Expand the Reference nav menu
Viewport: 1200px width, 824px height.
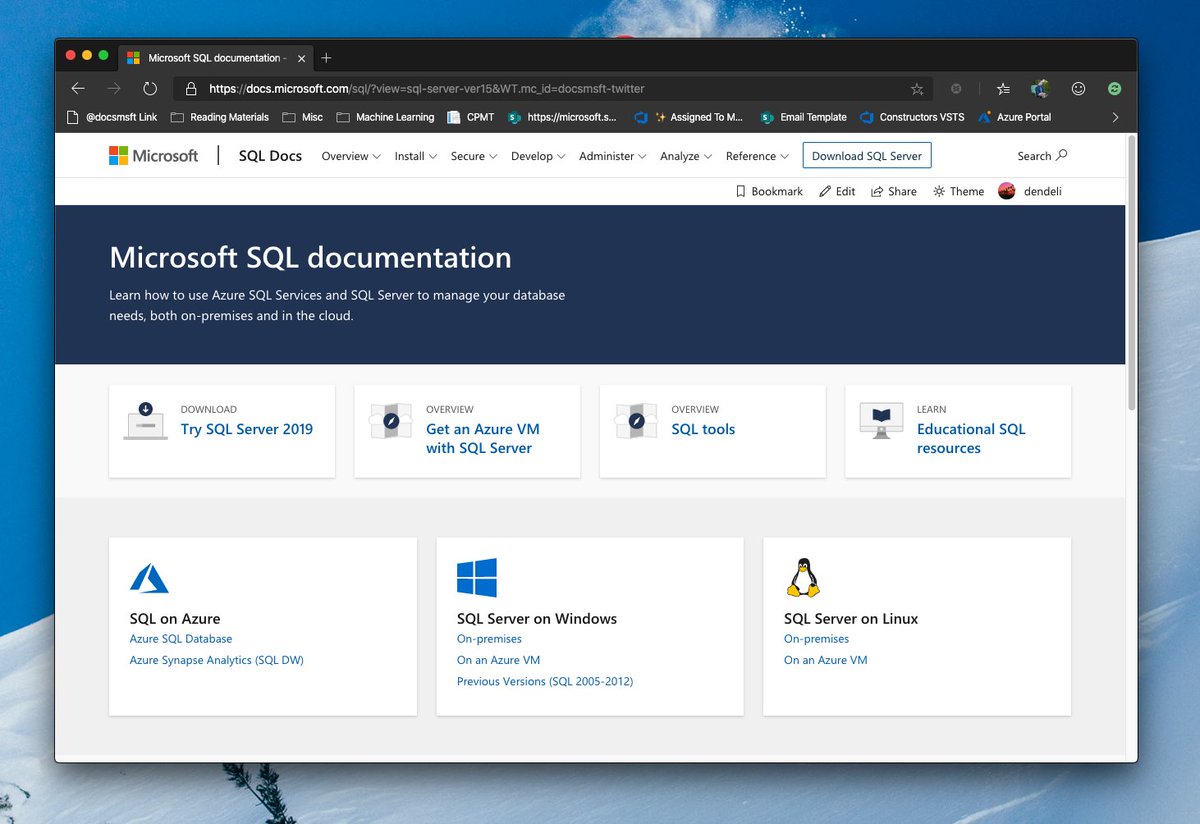click(757, 156)
